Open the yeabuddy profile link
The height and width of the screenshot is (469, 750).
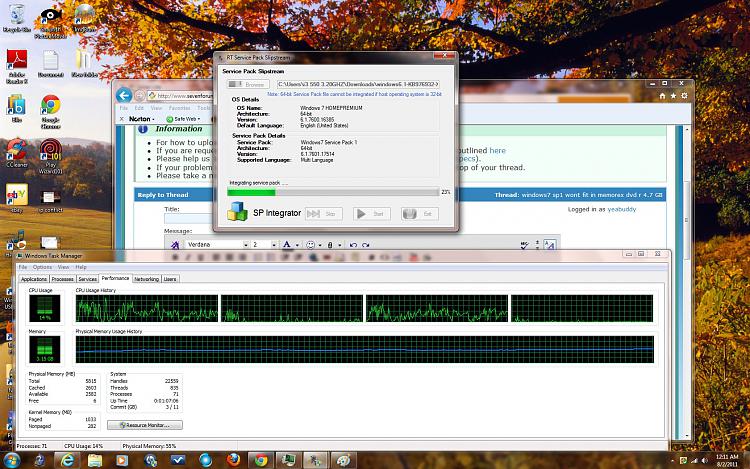point(622,209)
